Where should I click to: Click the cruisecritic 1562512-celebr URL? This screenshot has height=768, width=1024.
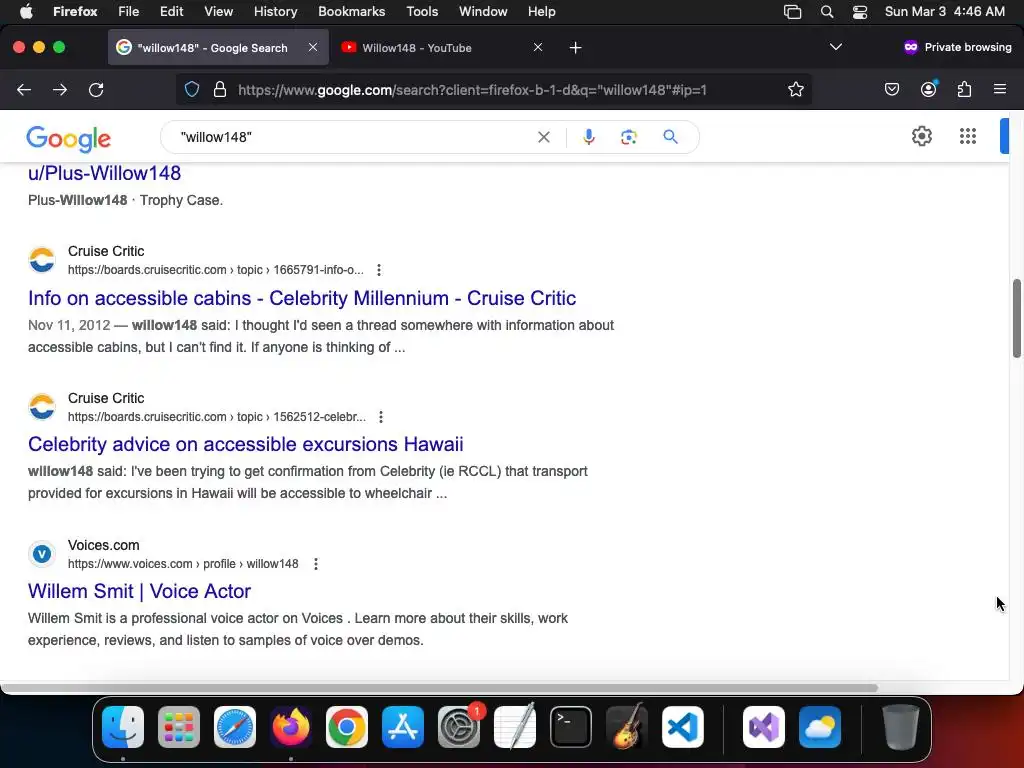tap(217, 417)
